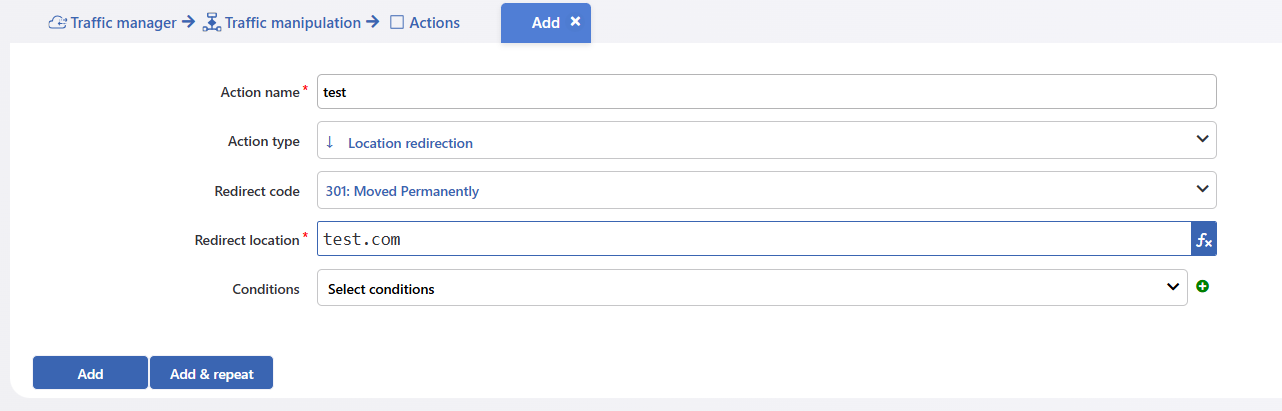Viewport: 1282px width, 411px height.
Task: Click the Traffic manager cloud icon
Action: [x=58, y=22]
